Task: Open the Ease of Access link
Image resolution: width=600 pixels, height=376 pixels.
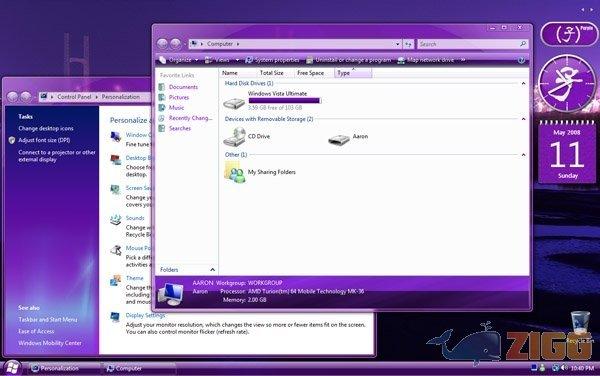Action: pos(36,331)
